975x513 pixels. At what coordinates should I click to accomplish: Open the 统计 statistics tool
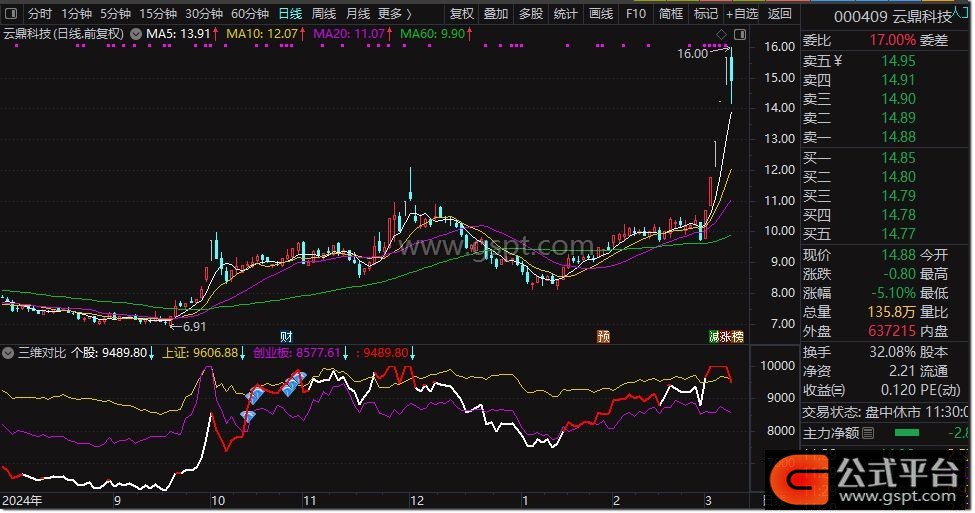(565, 14)
